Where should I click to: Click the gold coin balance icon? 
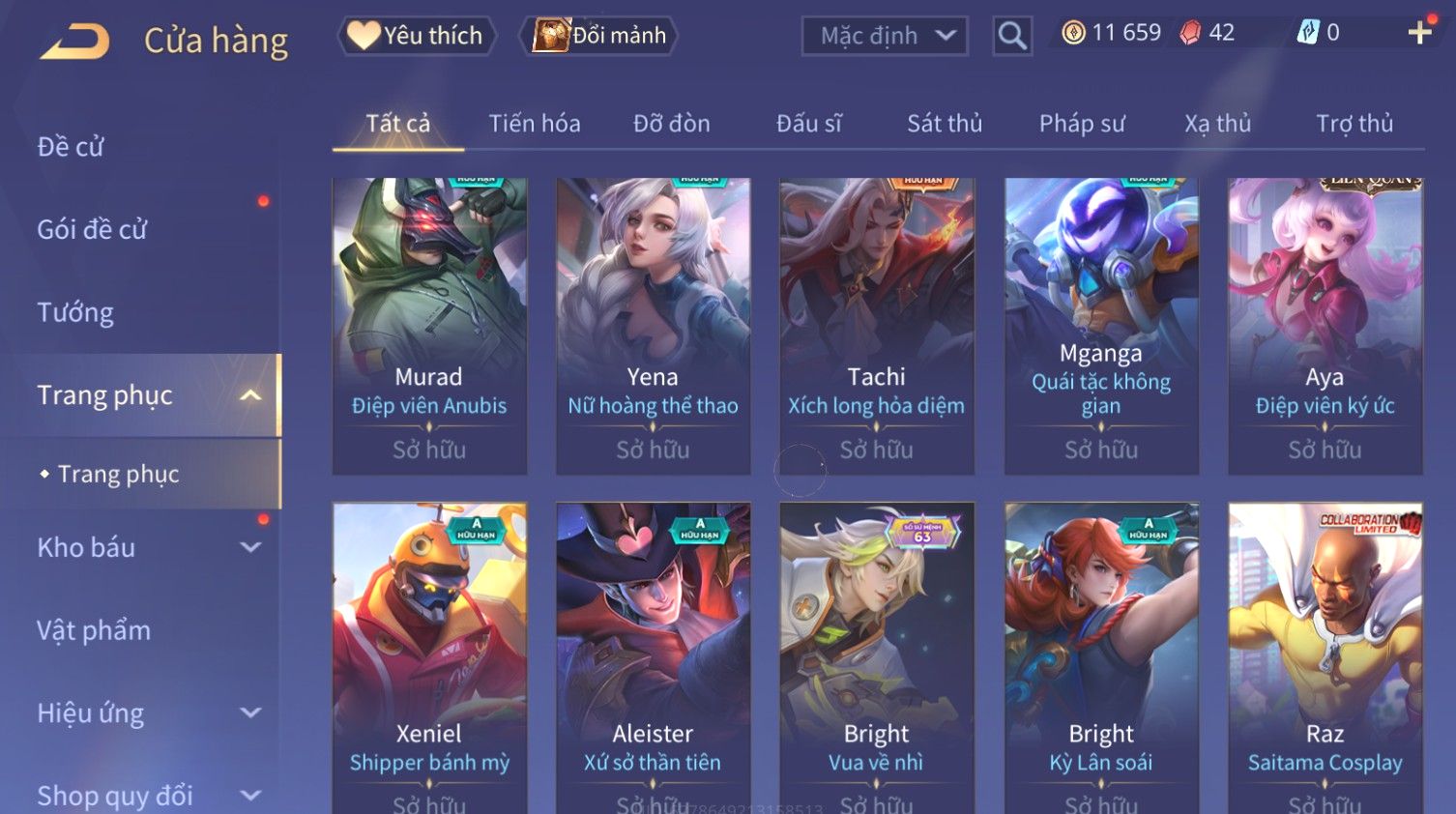pos(1073,33)
